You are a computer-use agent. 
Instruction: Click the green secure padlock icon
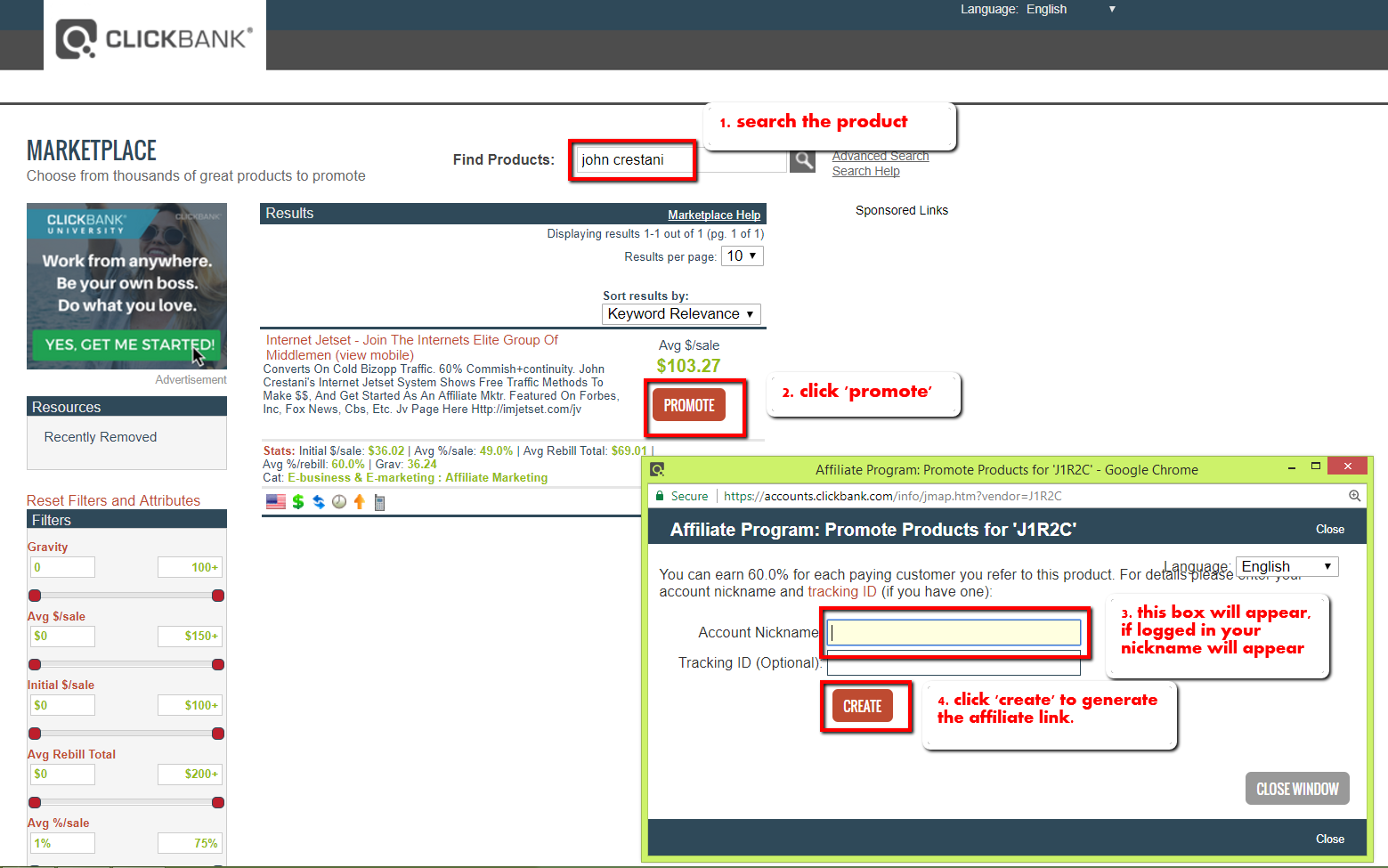point(660,496)
